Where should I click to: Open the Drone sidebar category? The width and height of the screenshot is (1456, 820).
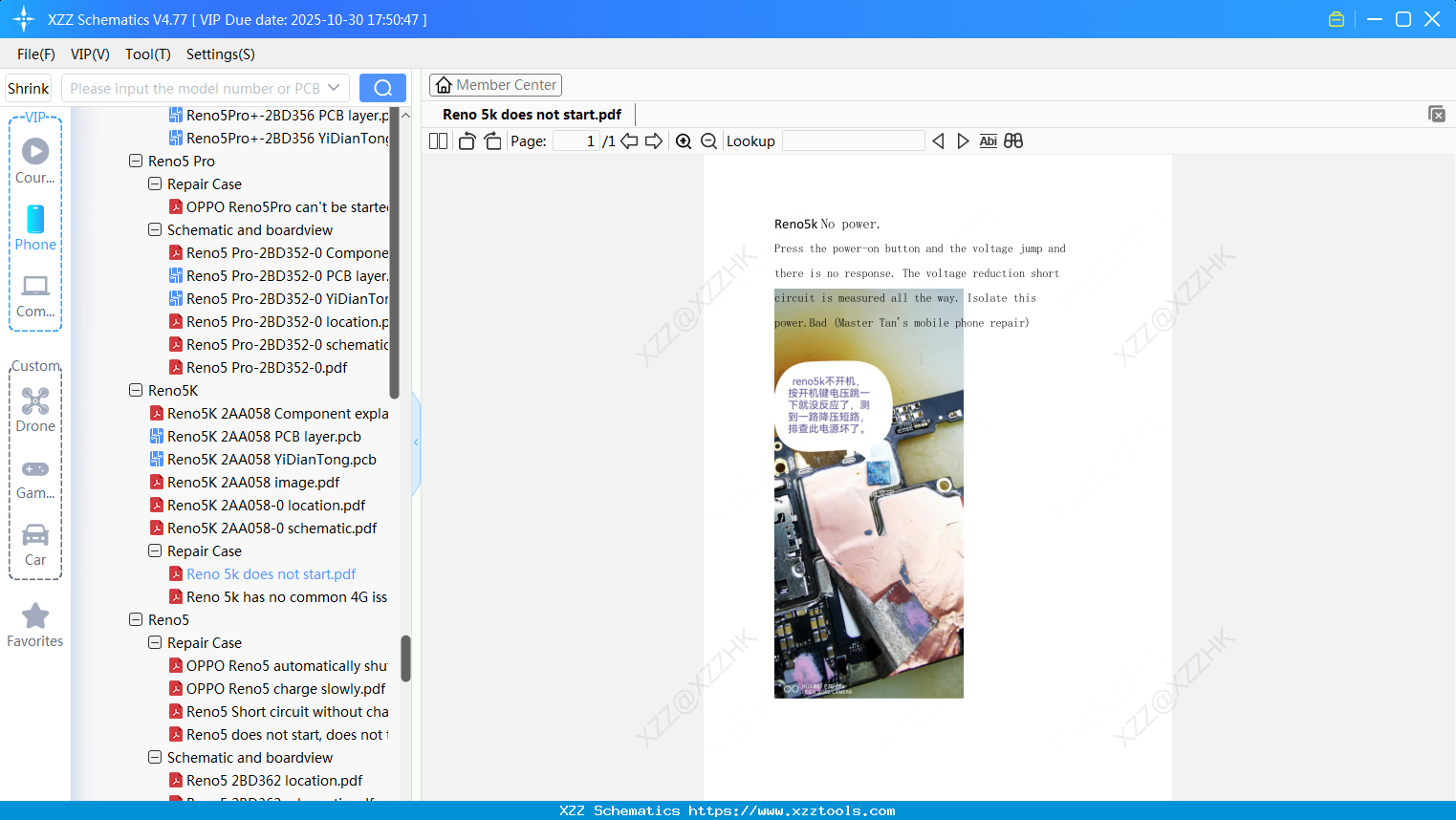click(x=35, y=410)
